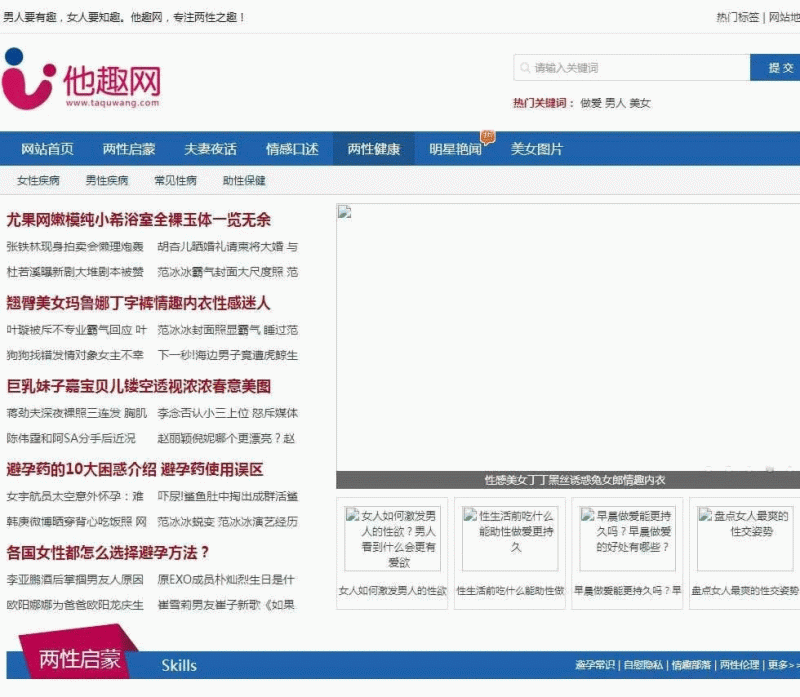Viewport: 800px width, 697px height.
Task: Switch to the 两性健康 tab
Action: pyautogui.click(x=372, y=147)
